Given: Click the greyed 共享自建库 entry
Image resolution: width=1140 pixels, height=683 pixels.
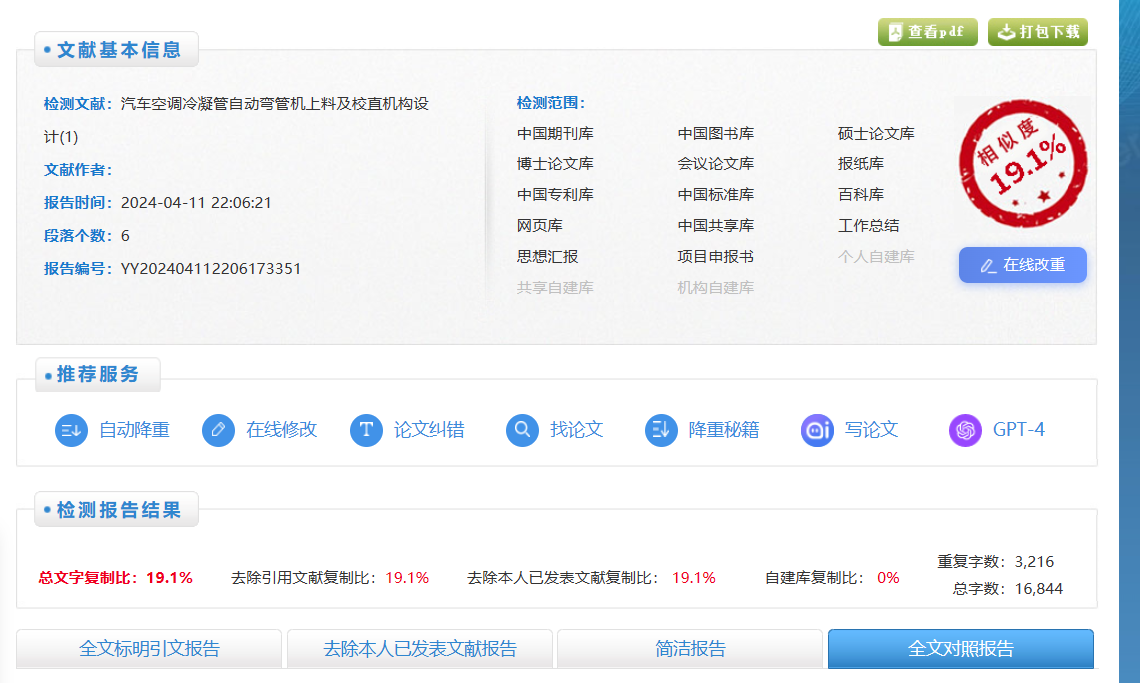Looking at the screenshot, I should (555, 288).
